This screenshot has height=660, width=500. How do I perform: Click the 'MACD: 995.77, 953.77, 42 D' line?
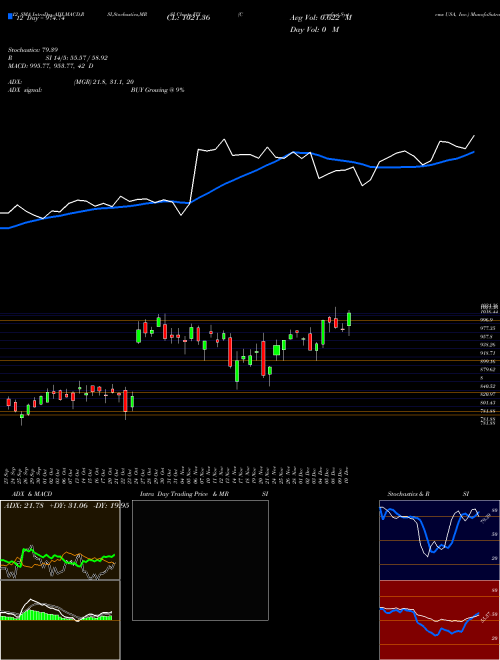click(x=51, y=66)
